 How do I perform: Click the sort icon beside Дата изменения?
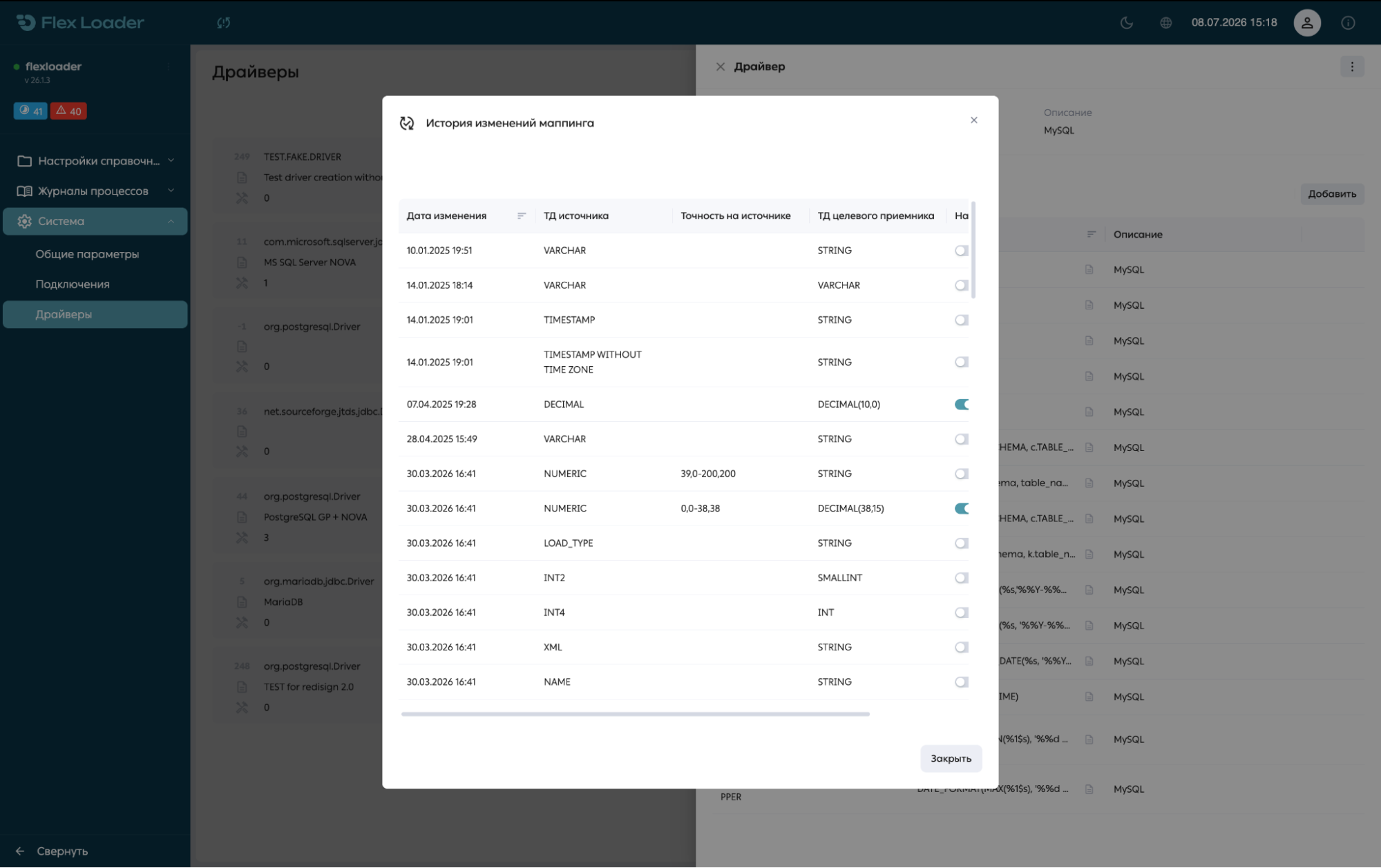(x=522, y=216)
